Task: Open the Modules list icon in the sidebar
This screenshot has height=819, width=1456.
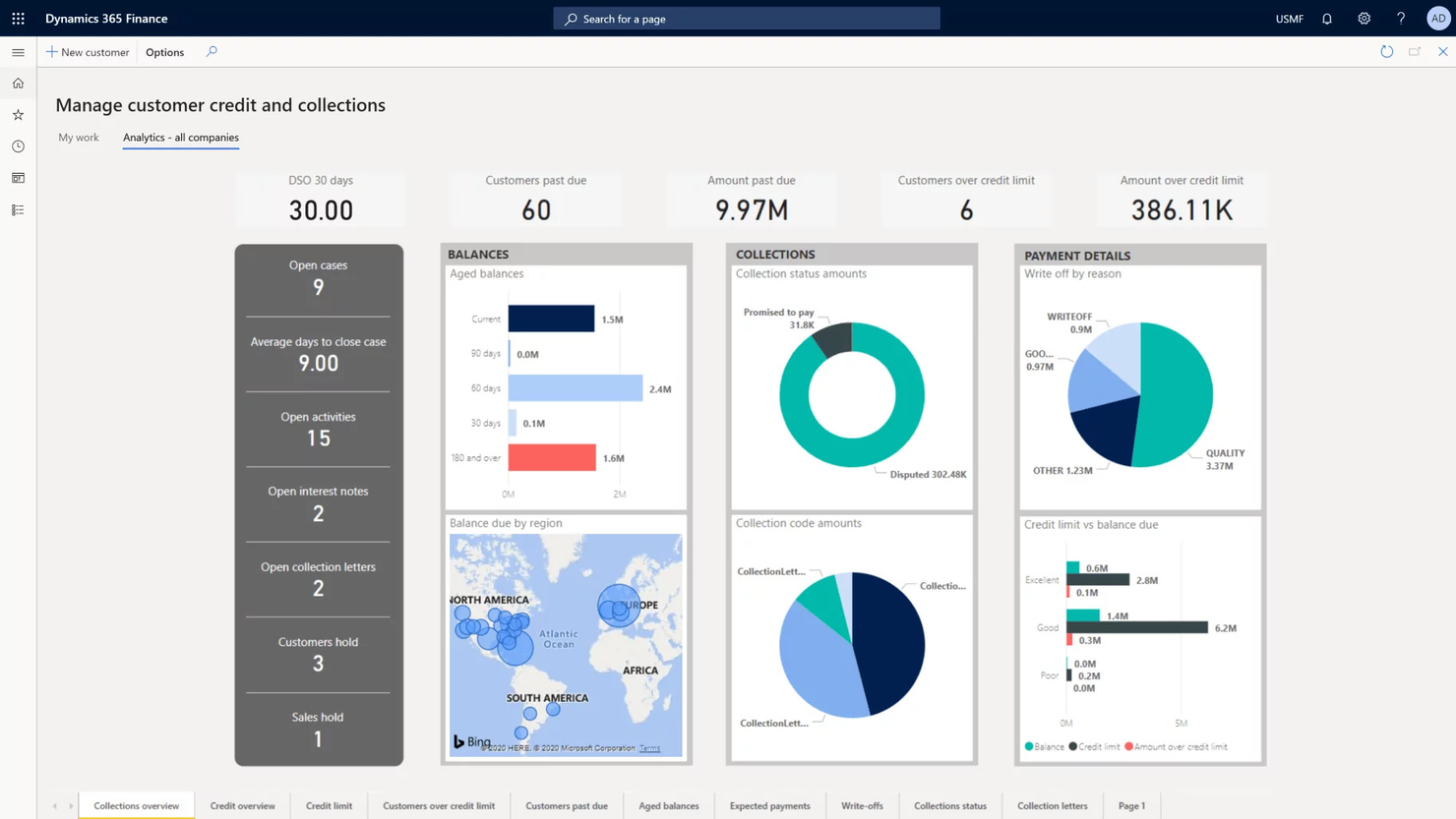Action: click(17, 208)
